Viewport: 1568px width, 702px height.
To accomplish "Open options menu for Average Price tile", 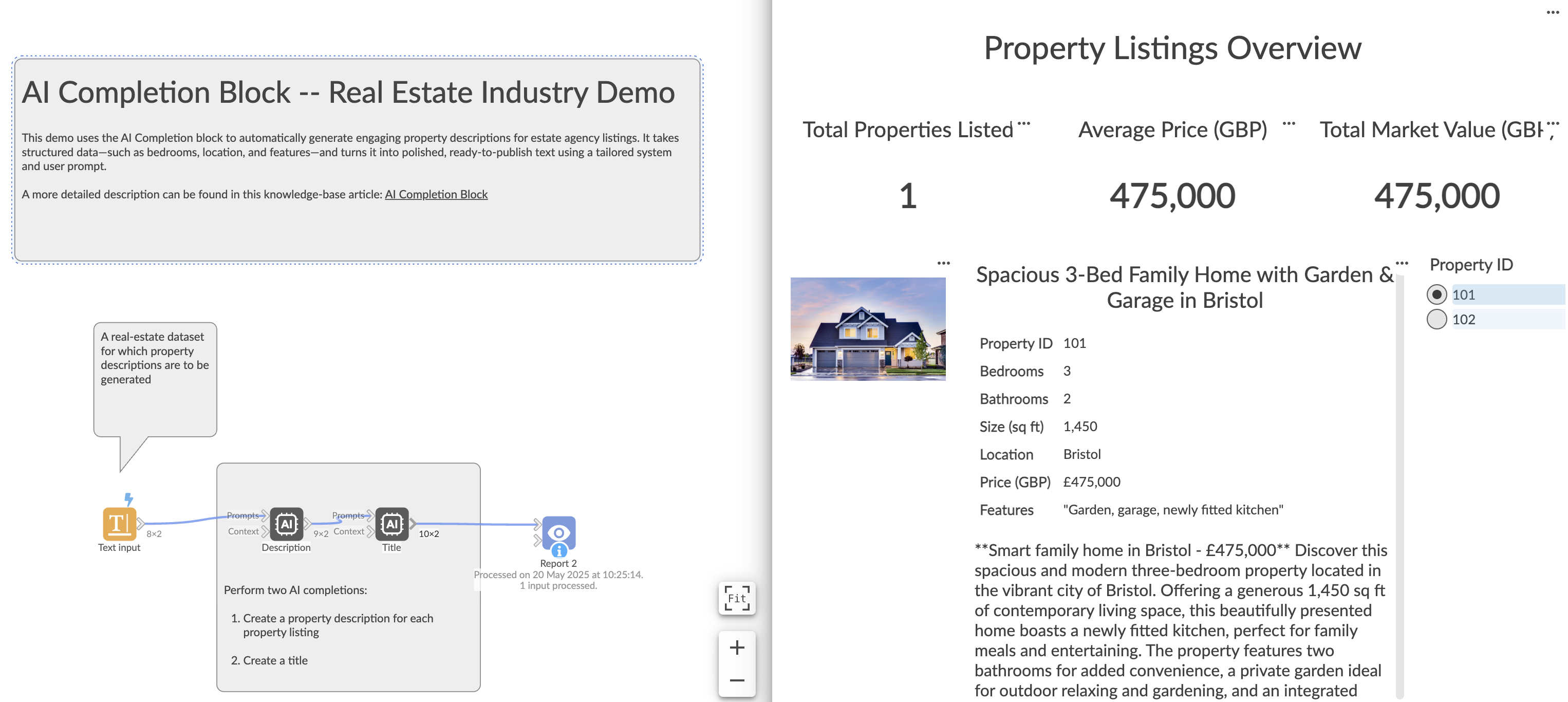I will coord(1289,124).
